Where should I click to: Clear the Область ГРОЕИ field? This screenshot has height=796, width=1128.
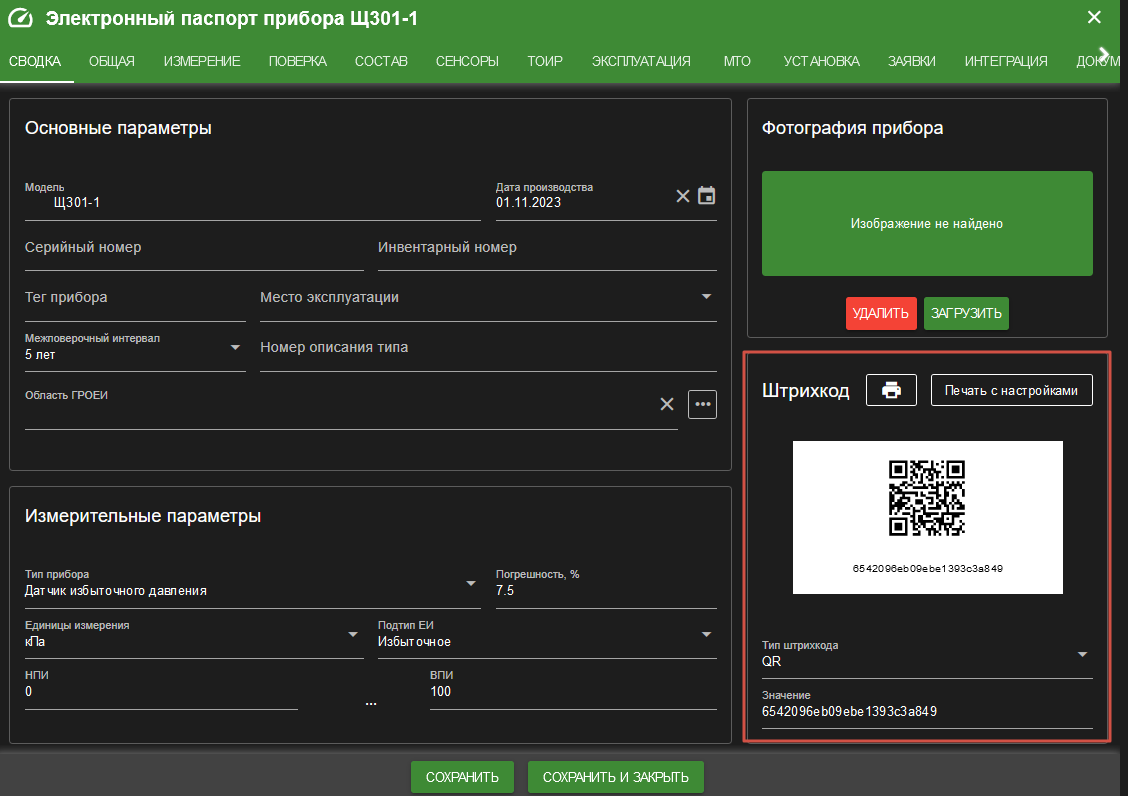[667, 404]
